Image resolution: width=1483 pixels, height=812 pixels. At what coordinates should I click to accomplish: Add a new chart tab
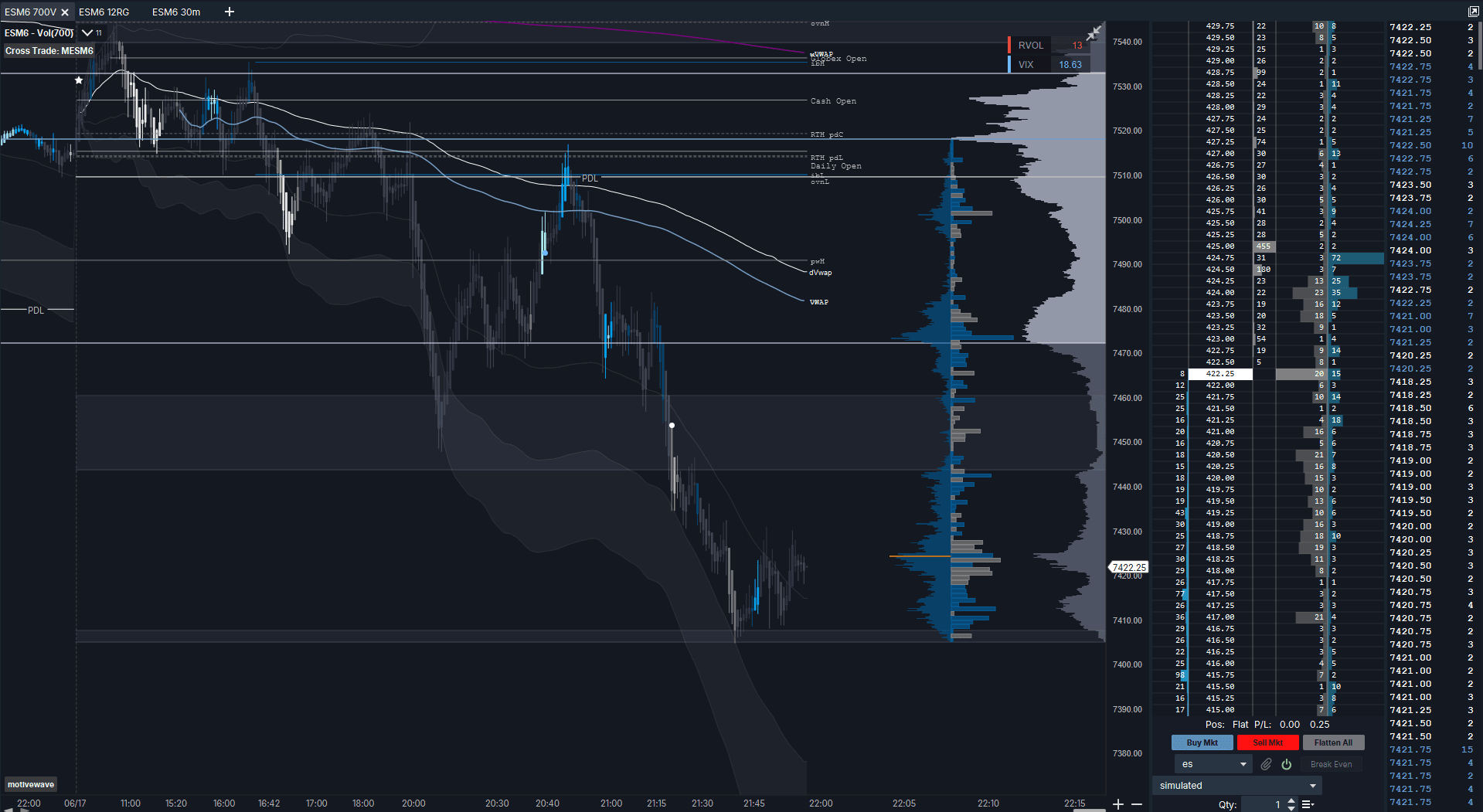pos(229,12)
